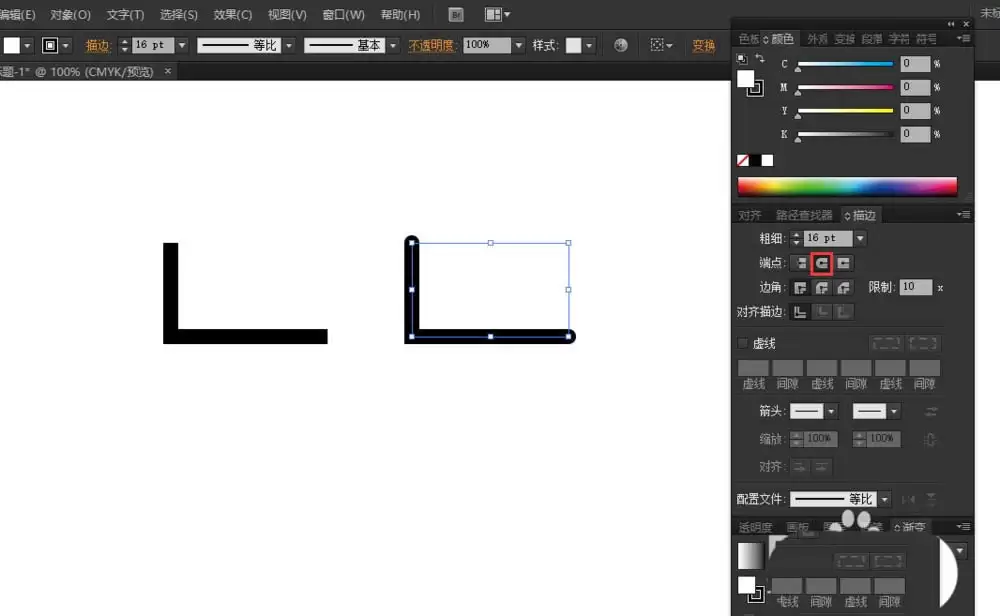
Task: Close the document tab
Action: point(168,71)
